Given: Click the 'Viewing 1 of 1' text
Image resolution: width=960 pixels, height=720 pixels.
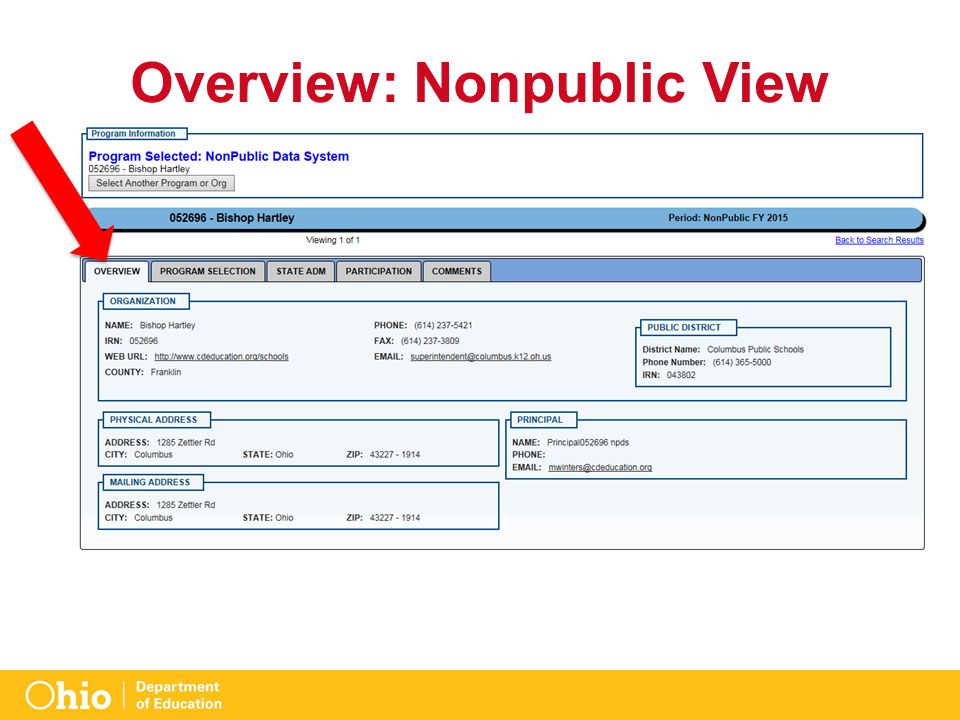Looking at the screenshot, I should [x=333, y=240].
